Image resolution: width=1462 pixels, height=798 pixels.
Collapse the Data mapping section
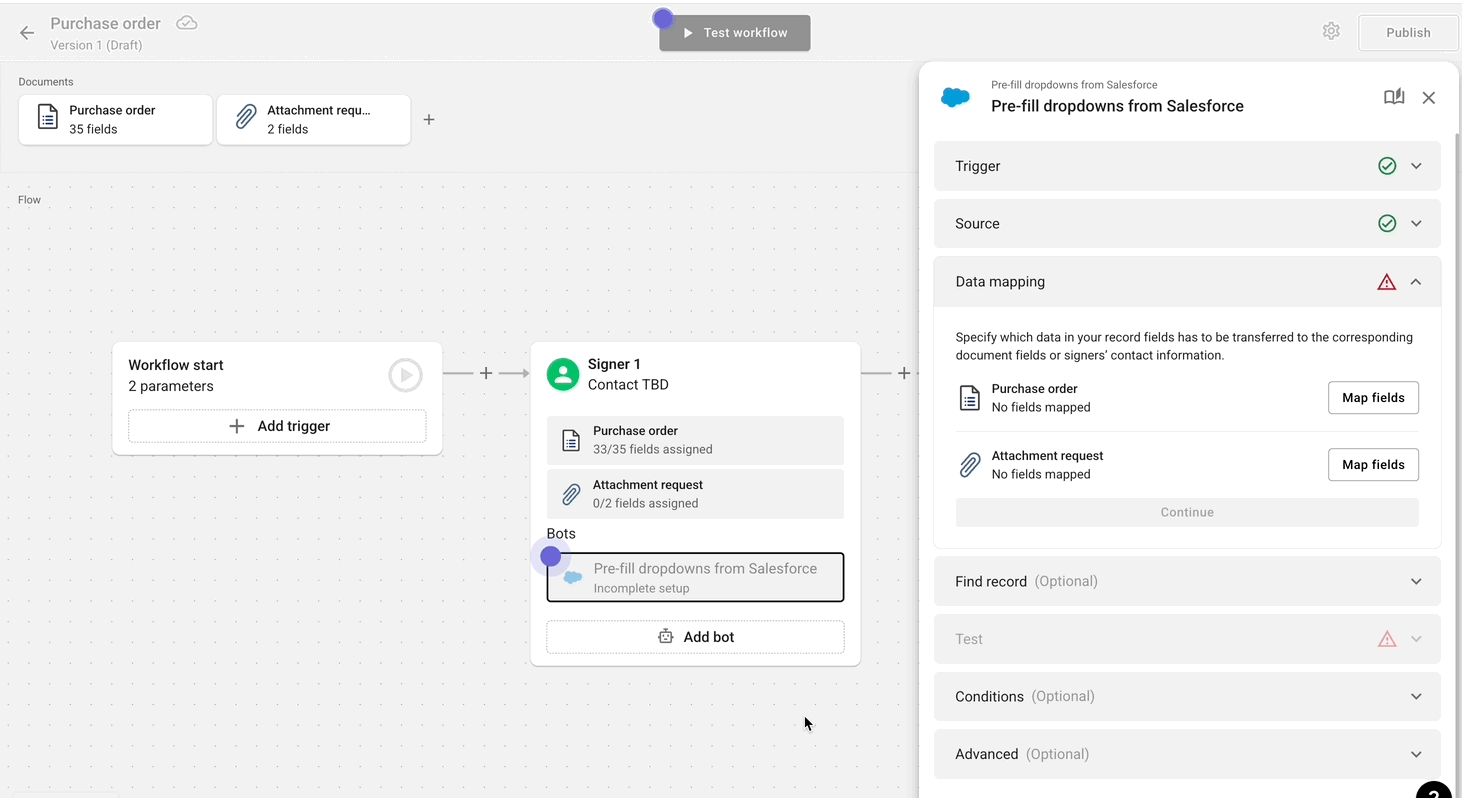click(x=1416, y=281)
